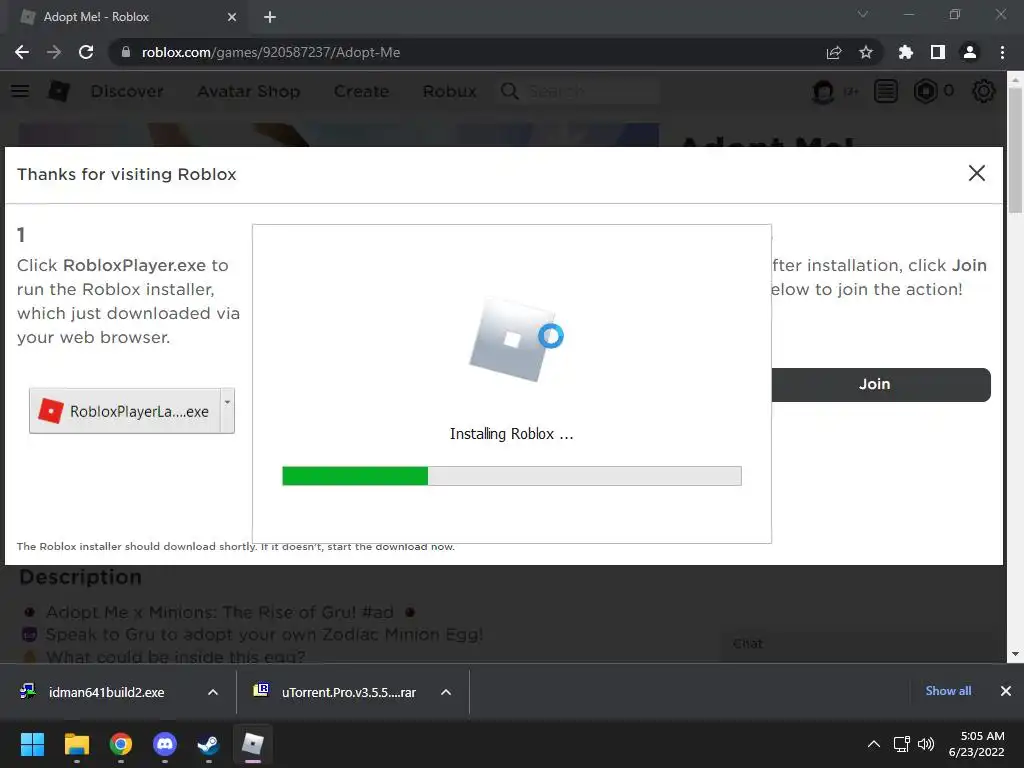This screenshot has height=768, width=1024.
Task: Open the Roblox notifications feed icon
Action: pos(886,91)
